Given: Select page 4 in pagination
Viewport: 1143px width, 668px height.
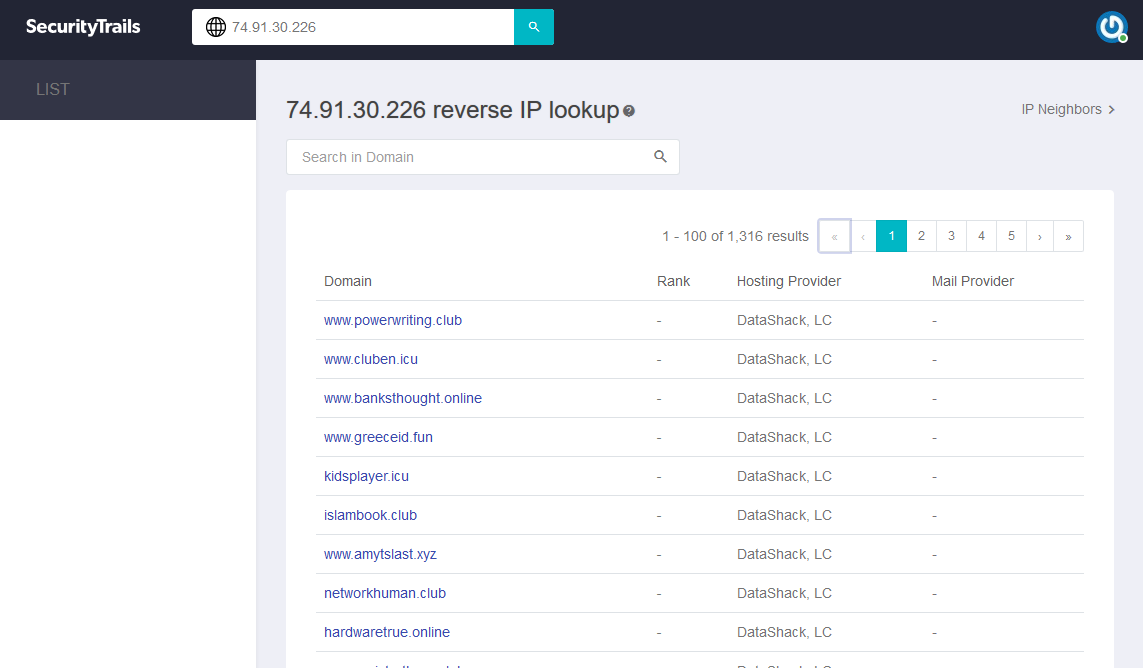Looking at the screenshot, I should tap(981, 236).
